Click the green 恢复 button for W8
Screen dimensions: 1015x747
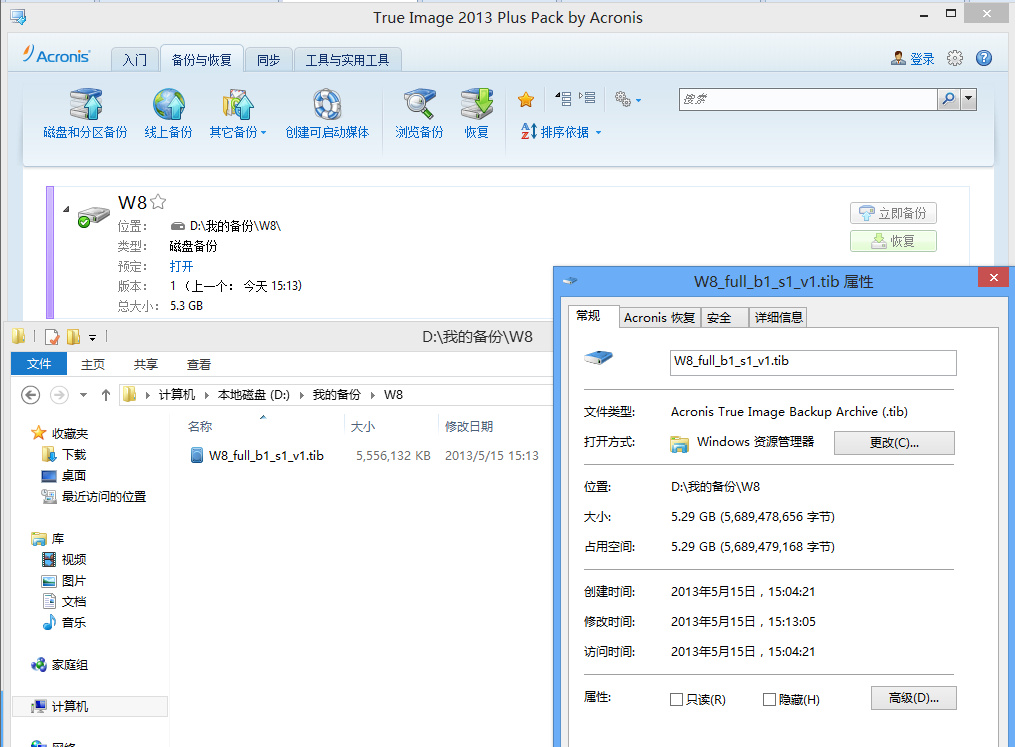893,241
